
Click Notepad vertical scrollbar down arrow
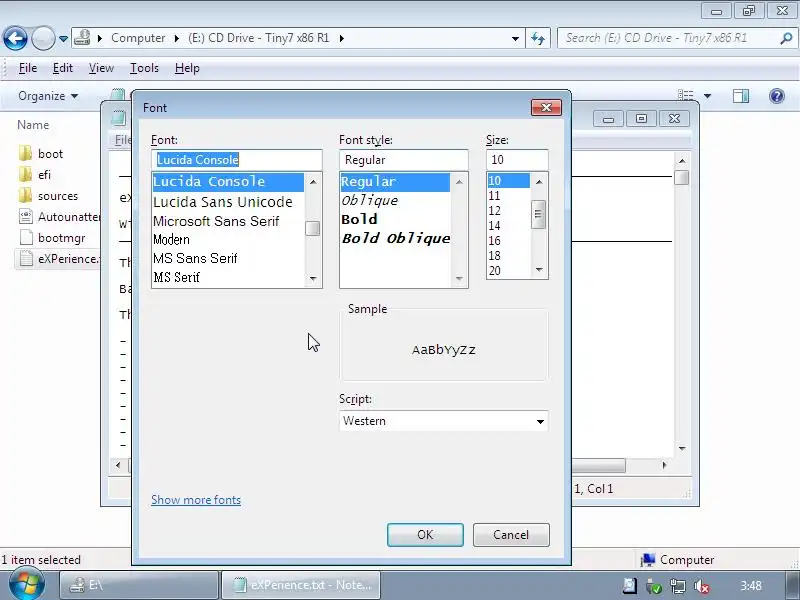(682, 448)
